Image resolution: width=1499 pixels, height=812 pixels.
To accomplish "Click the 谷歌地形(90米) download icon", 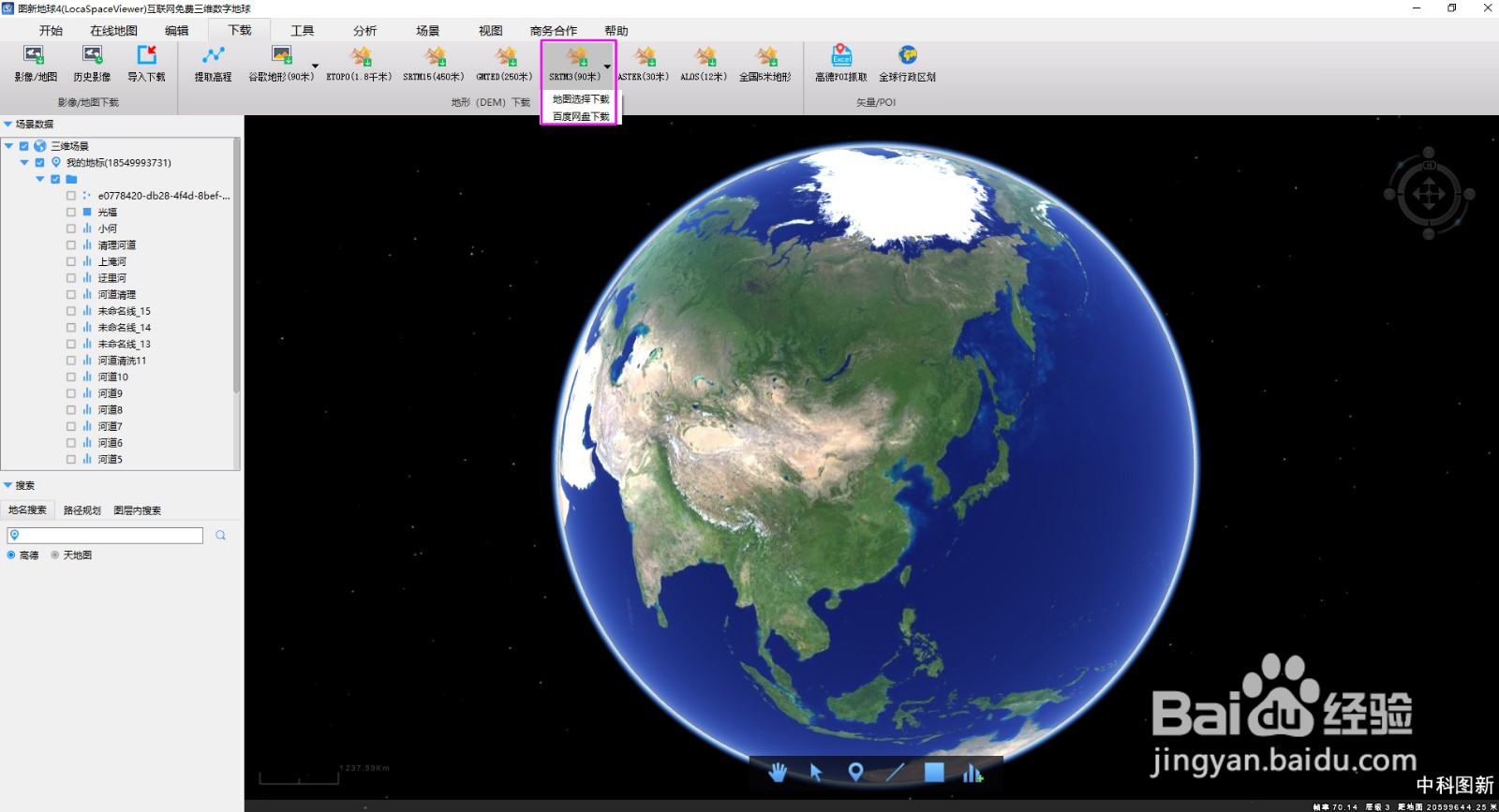I will click(x=280, y=55).
